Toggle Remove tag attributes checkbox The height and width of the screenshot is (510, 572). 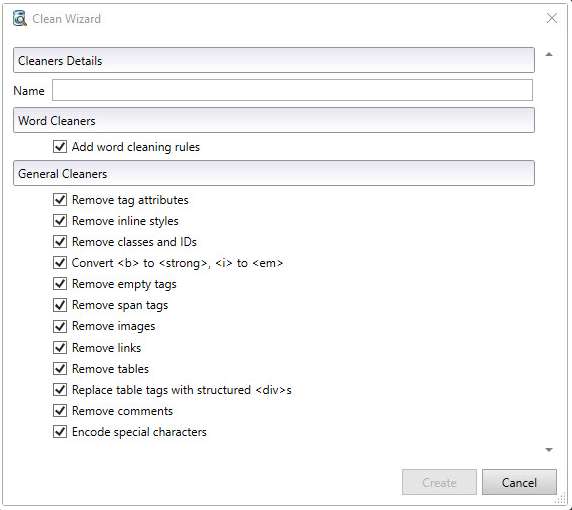point(60,200)
